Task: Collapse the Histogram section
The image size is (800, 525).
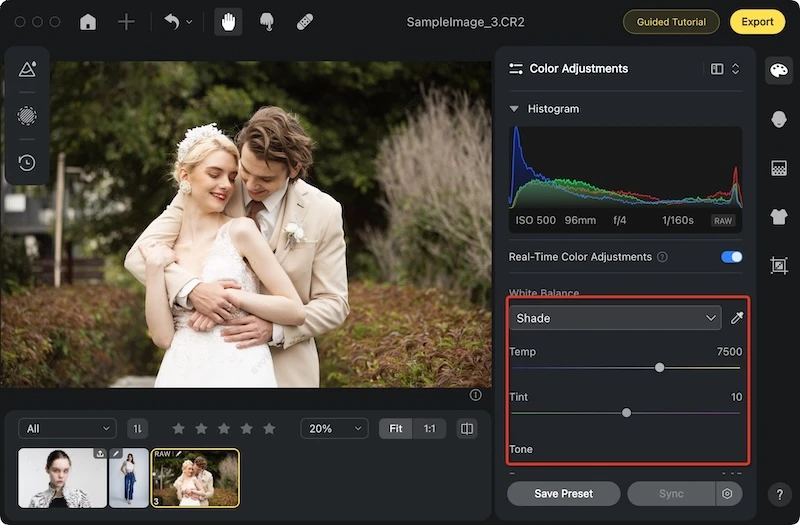Action: 514,109
